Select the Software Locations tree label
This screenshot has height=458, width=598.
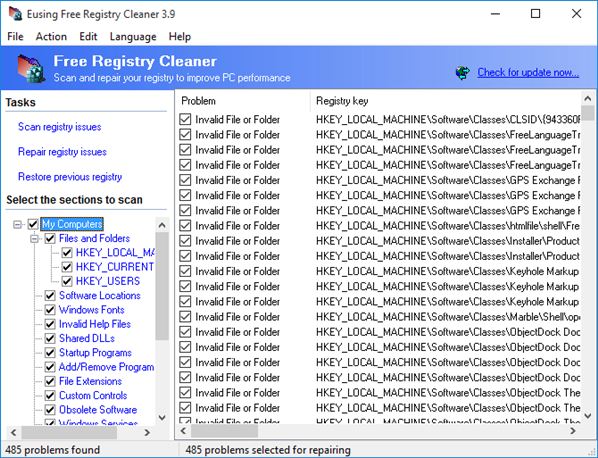coord(100,296)
